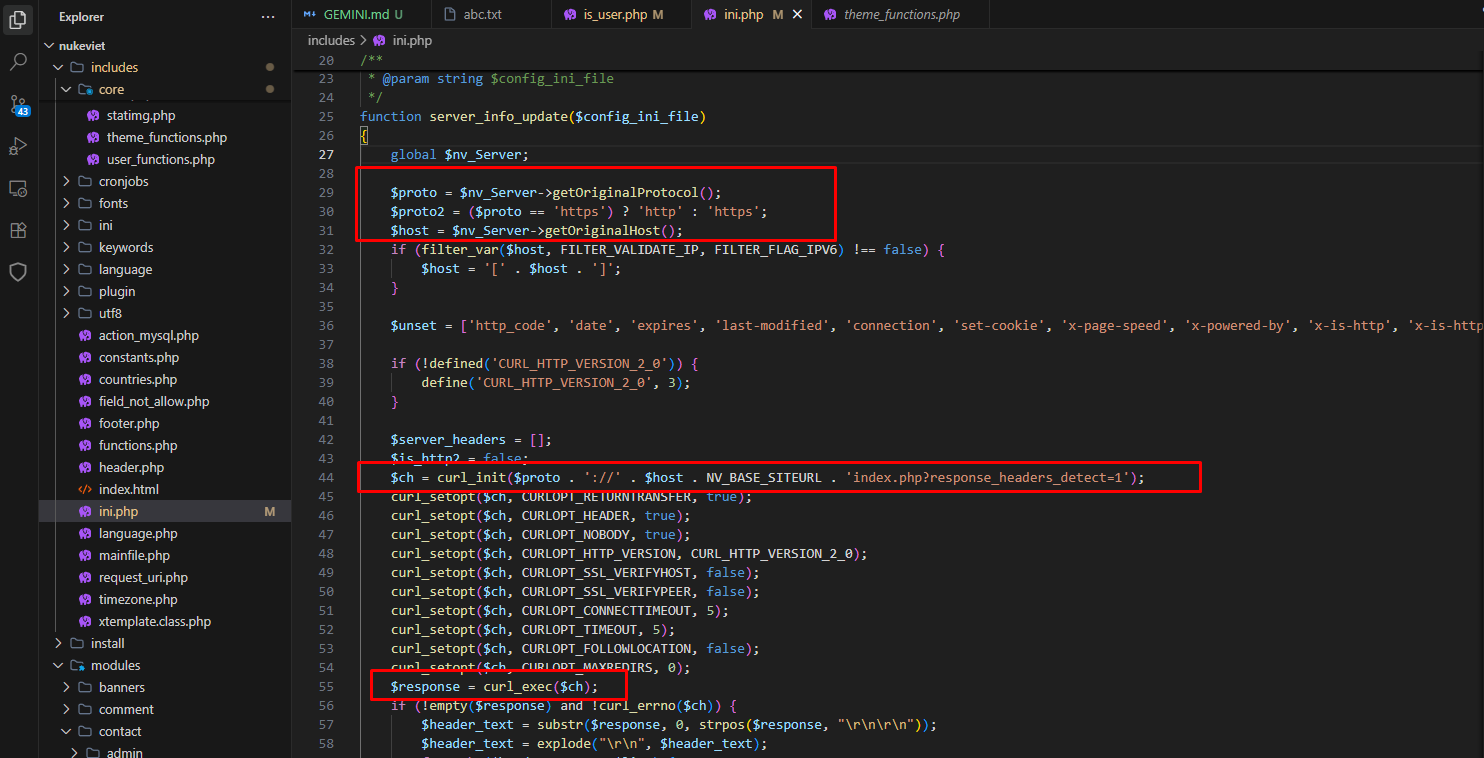Expand the install folder
Screen dimensions: 1484x758
(x=58, y=643)
